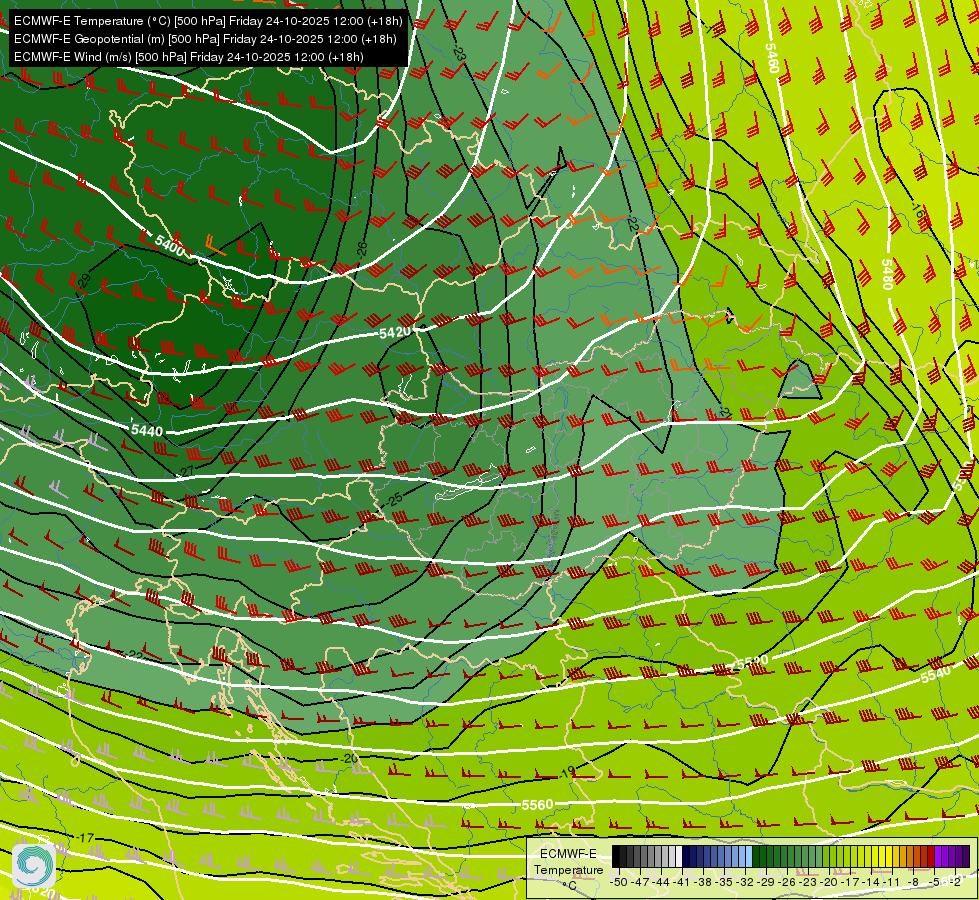Click the -8 value in the legend
This screenshot has width=979, height=900.
pyautogui.click(x=913, y=882)
